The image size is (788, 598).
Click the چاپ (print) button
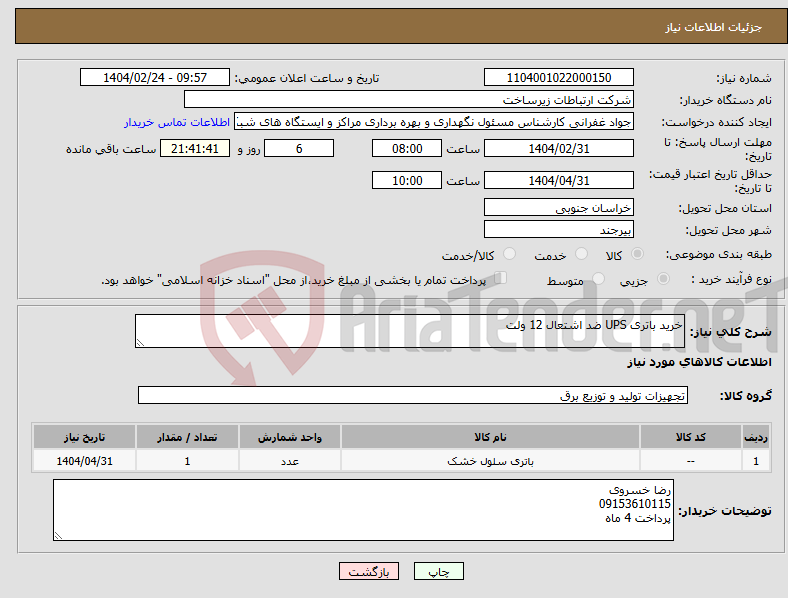(438, 571)
